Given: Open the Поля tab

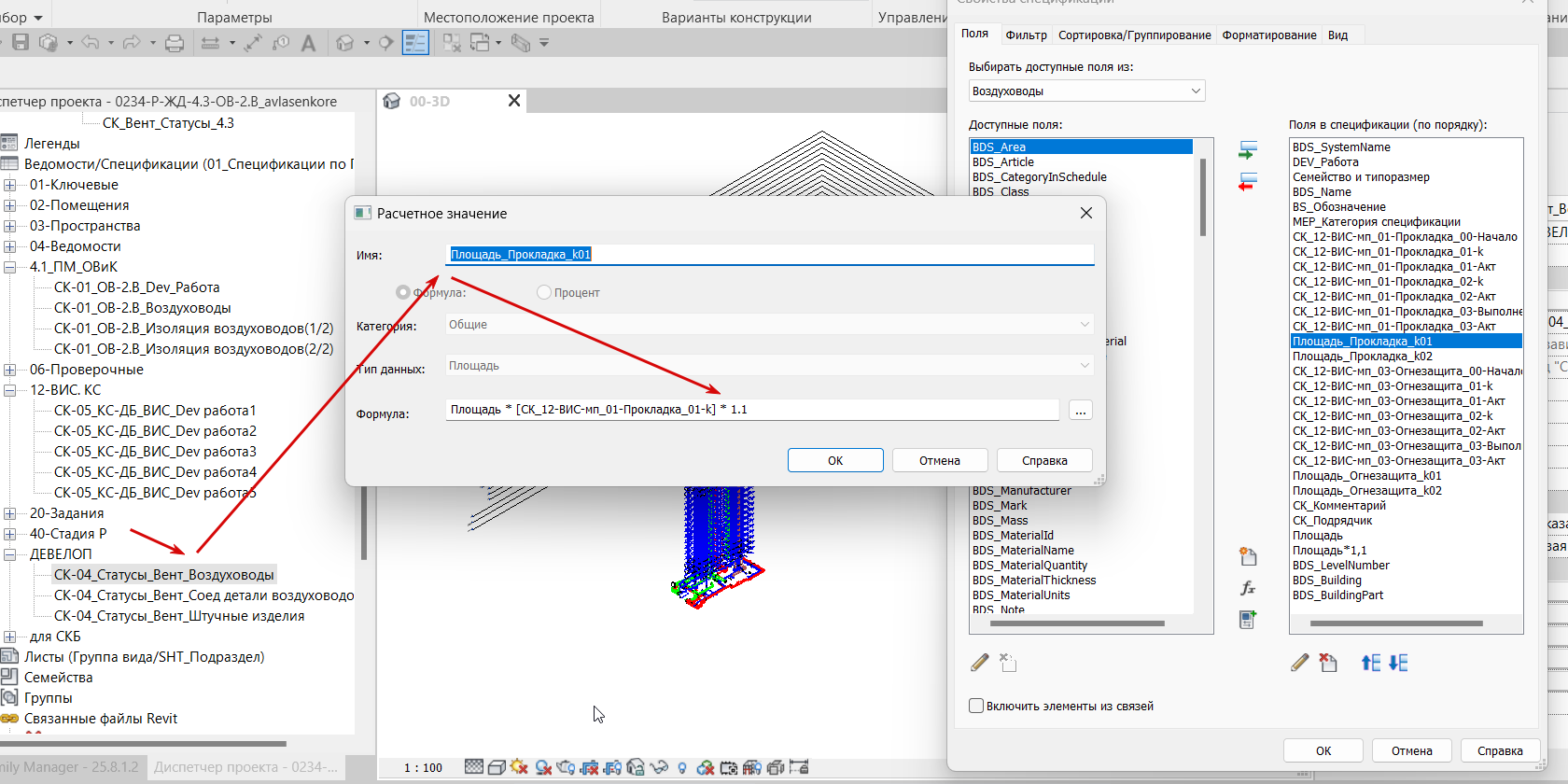Looking at the screenshot, I should pyautogui.click(x=975, y=34).
